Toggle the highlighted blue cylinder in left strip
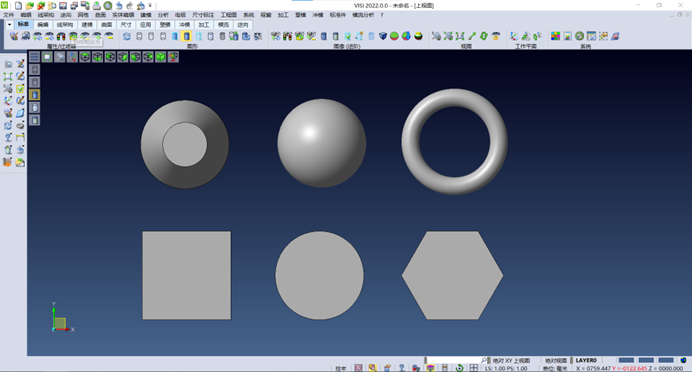The height and width of the screenshot is (372, 692). (x=34, y=95)
